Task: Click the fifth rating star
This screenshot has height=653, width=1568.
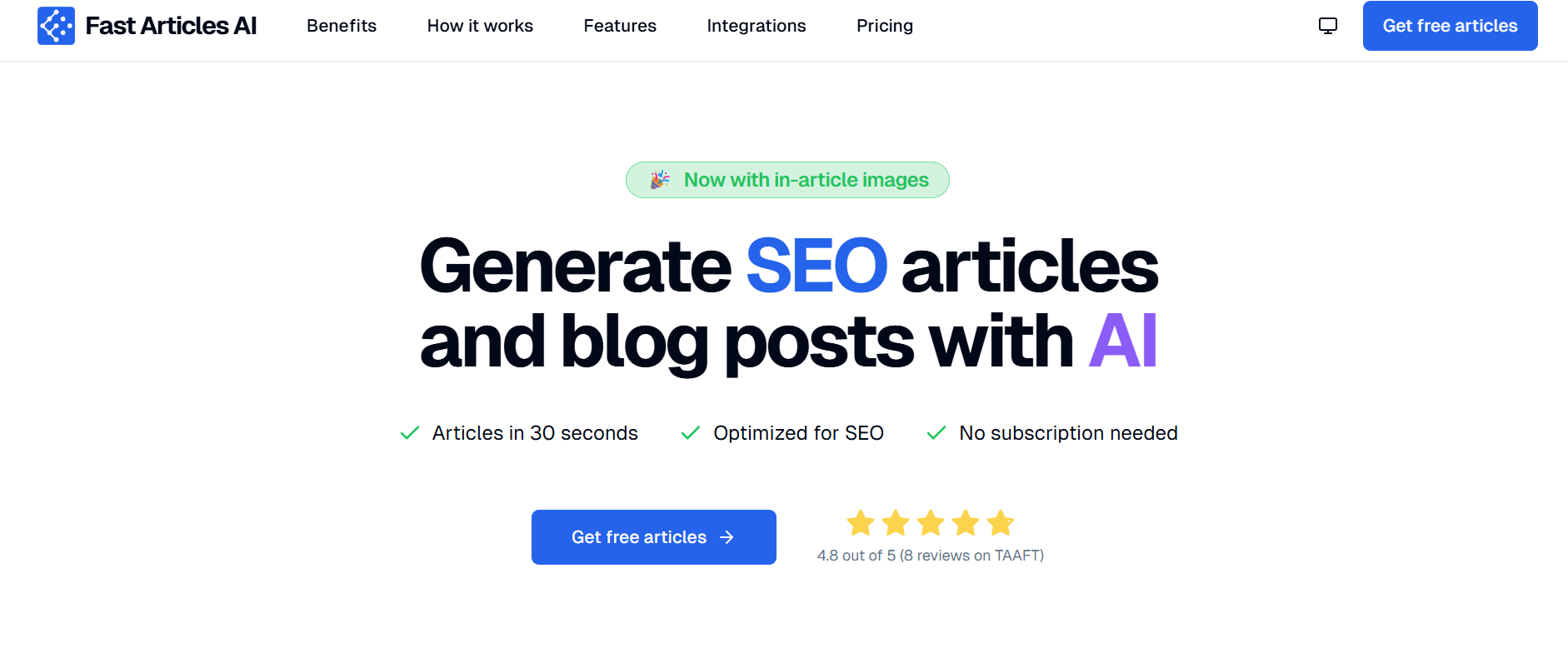Action: (1001, 523)
